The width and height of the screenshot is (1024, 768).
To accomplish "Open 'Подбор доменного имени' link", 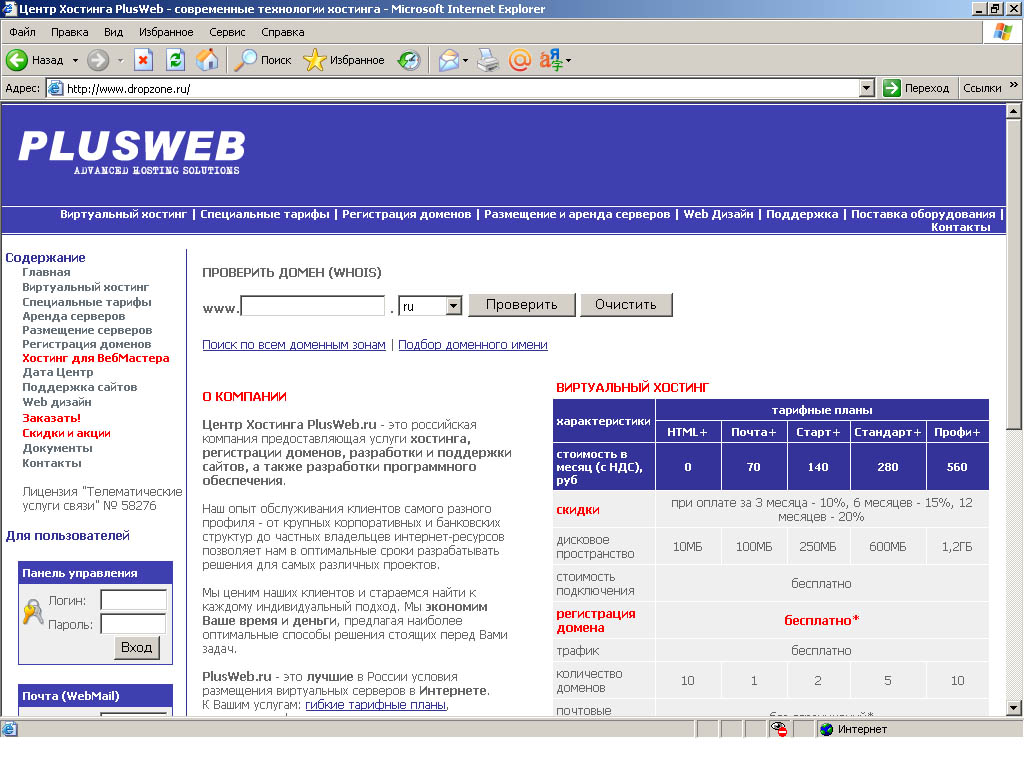I will tap(473, 344).
